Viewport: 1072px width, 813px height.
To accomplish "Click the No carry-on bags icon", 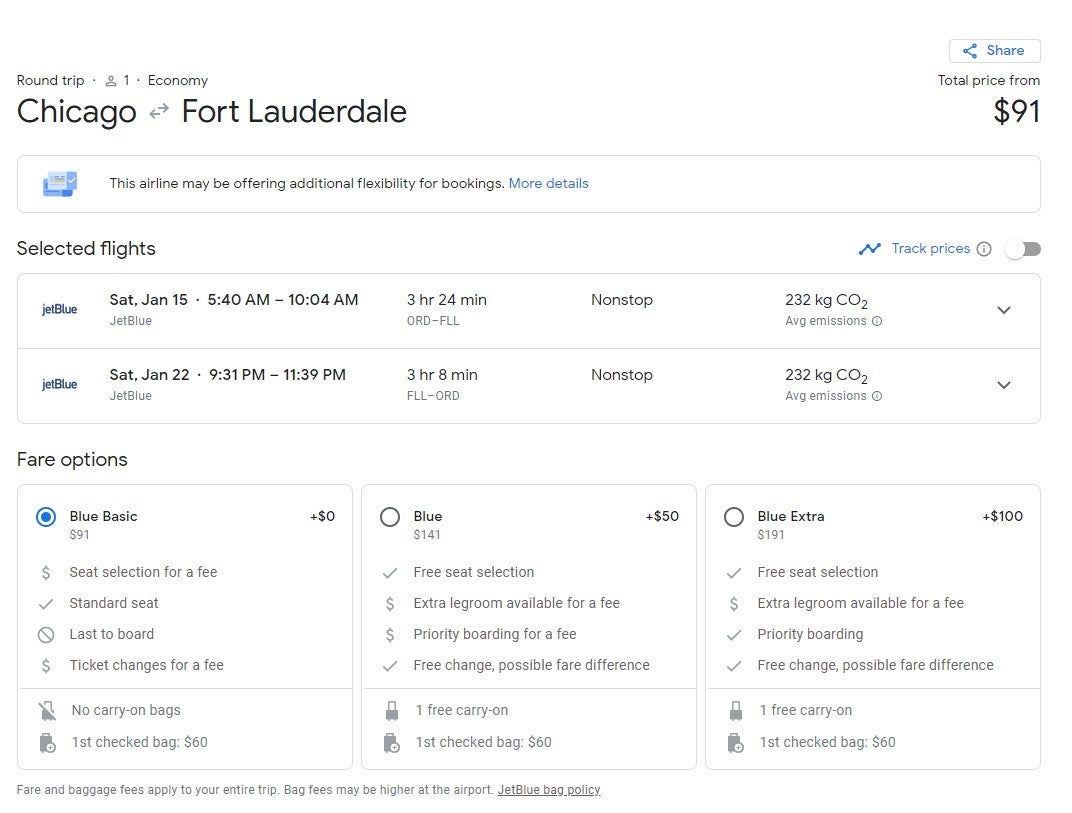I will (46, 711).
